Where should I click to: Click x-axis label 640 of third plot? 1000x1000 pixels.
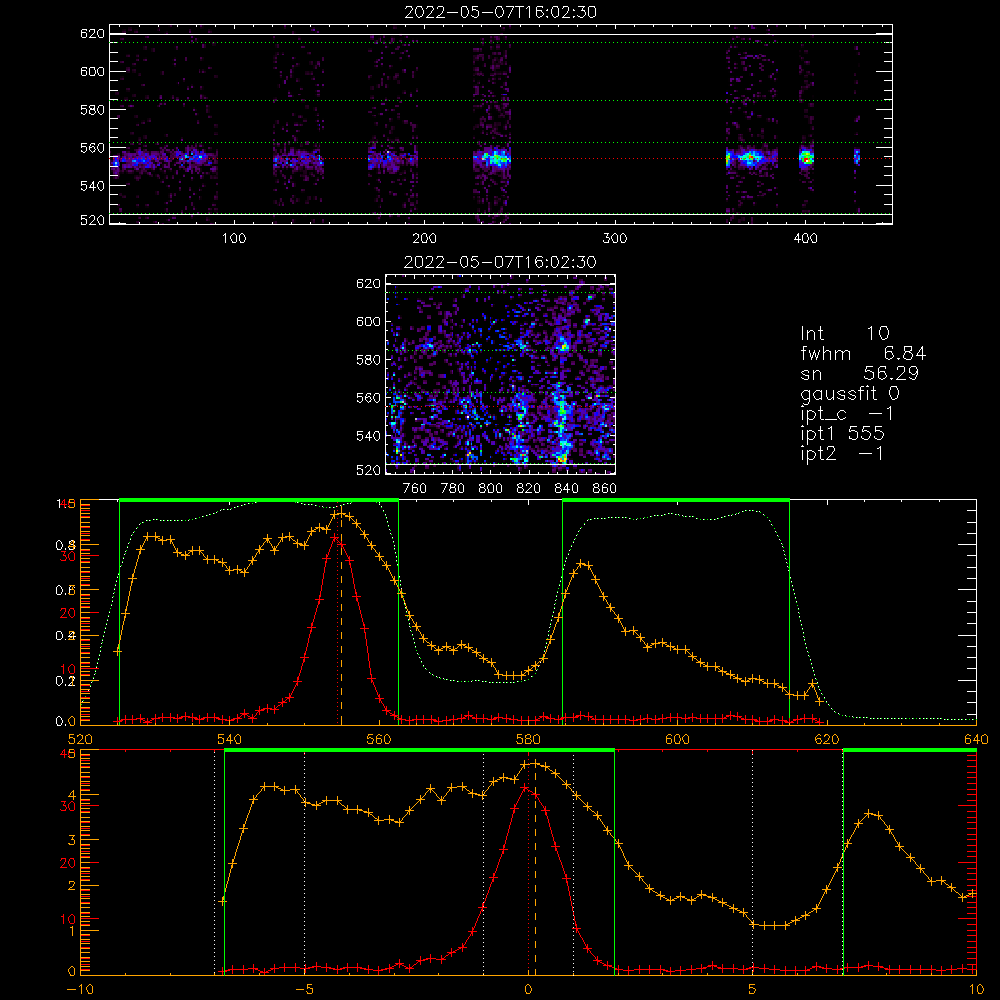[976, 739]
